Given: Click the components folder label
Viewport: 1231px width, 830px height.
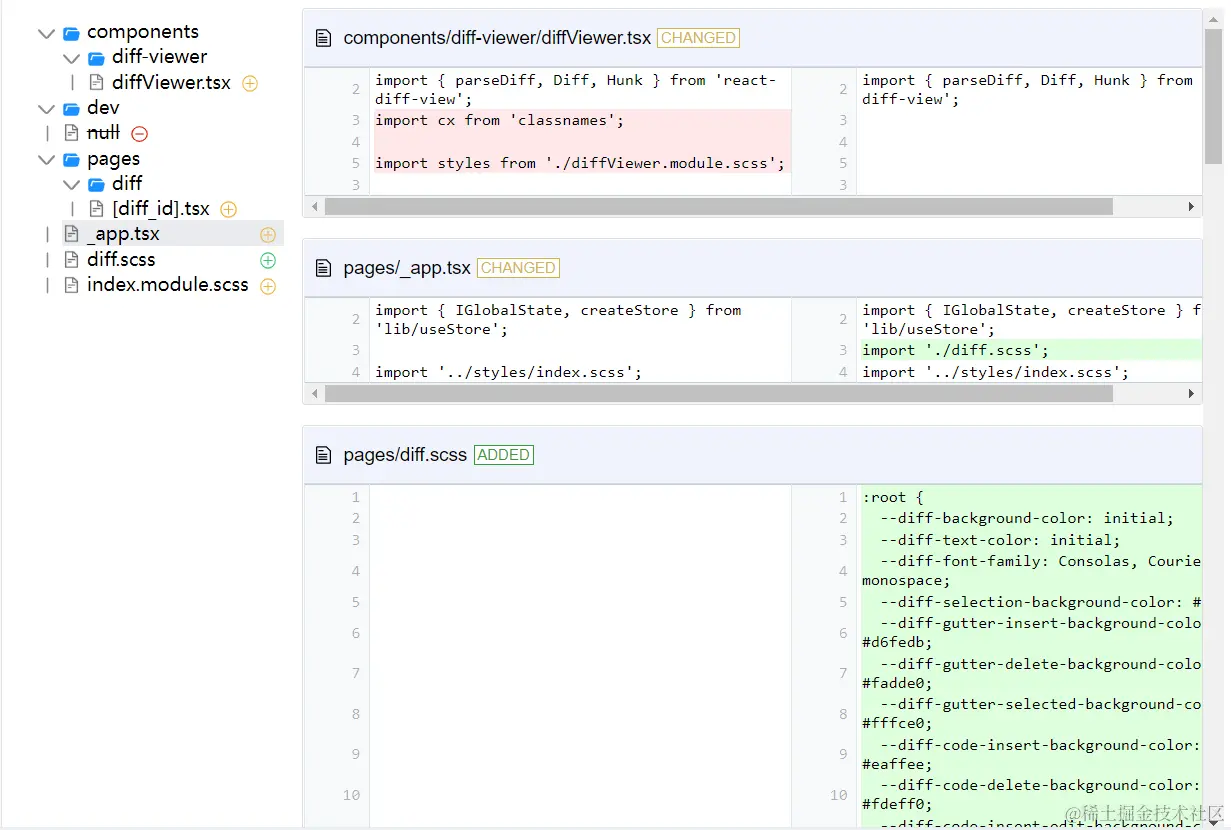Looking at the screenshot, I should coord(143,32).
